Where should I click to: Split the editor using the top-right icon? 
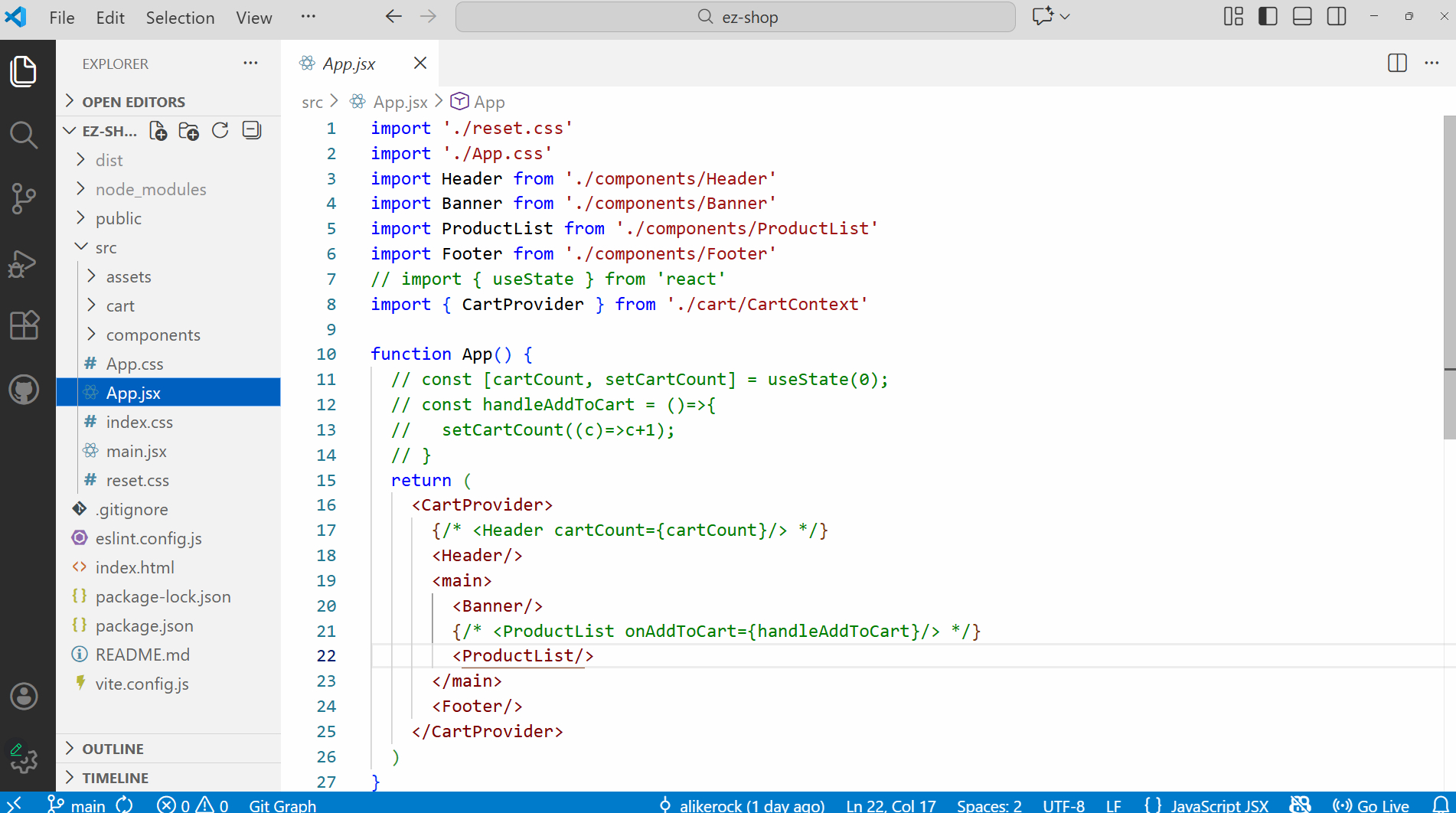1396,64
